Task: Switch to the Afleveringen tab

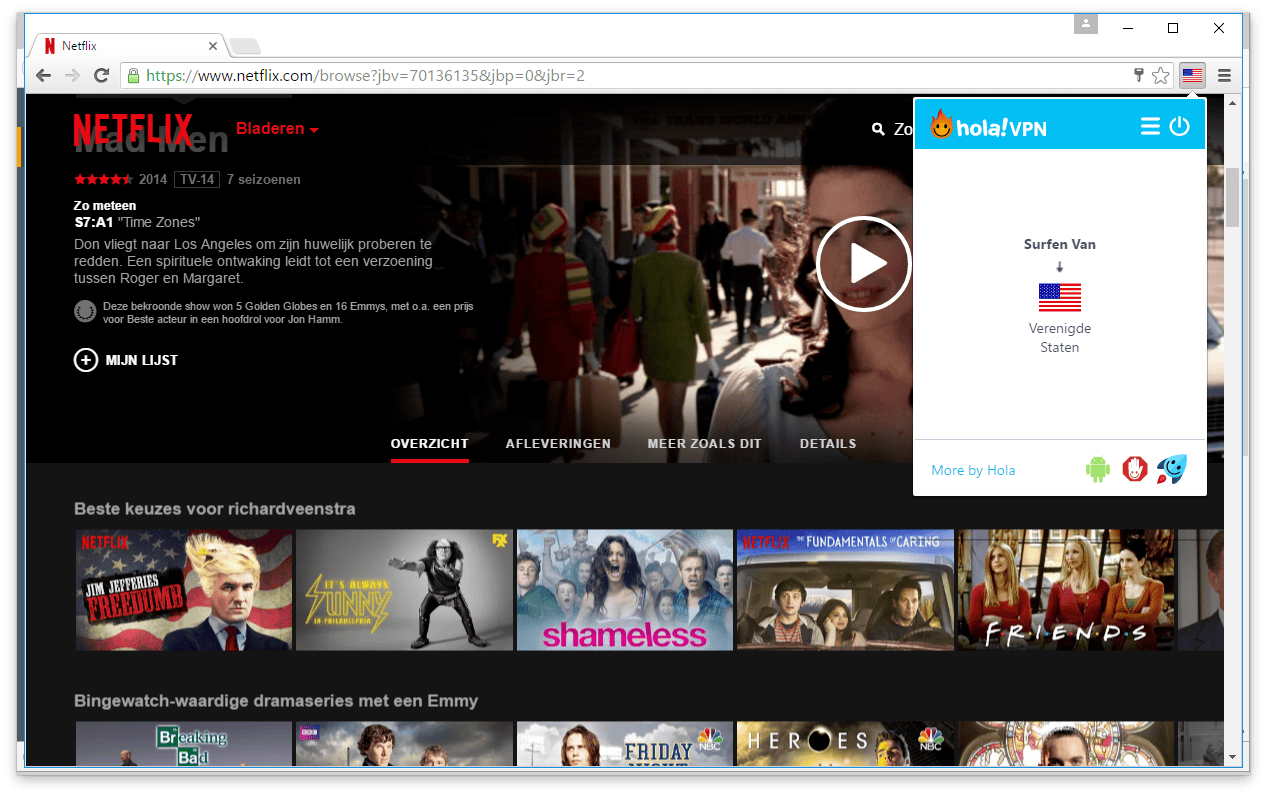Action: (558, 444)
